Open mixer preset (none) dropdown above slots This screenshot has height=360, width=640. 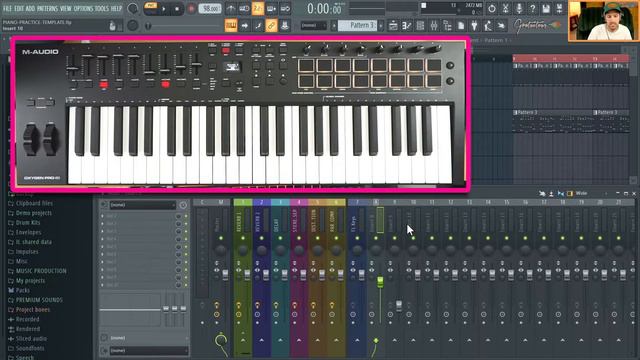[143, 205]
